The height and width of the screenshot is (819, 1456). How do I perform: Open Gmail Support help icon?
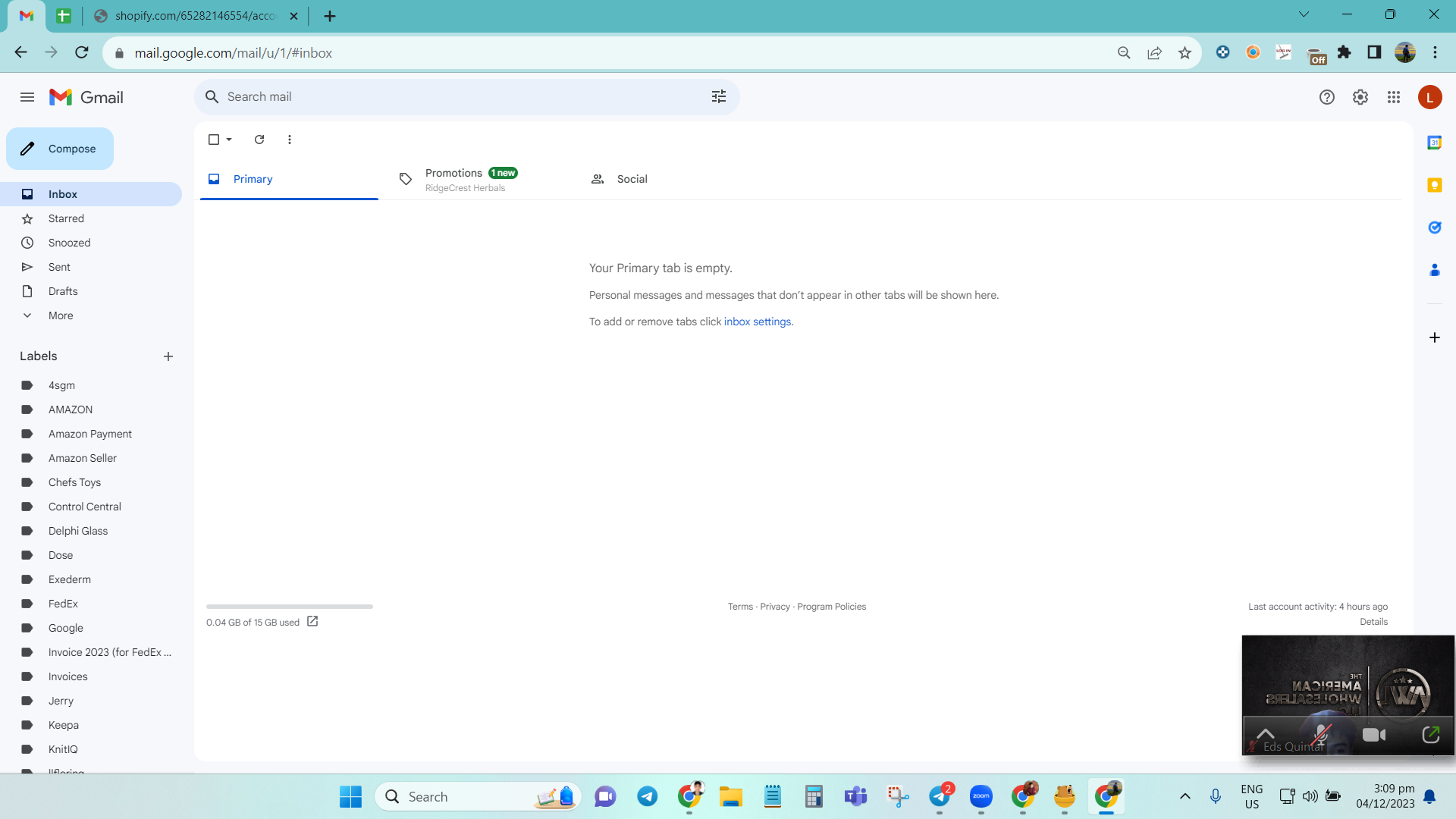pos(1326,97)
